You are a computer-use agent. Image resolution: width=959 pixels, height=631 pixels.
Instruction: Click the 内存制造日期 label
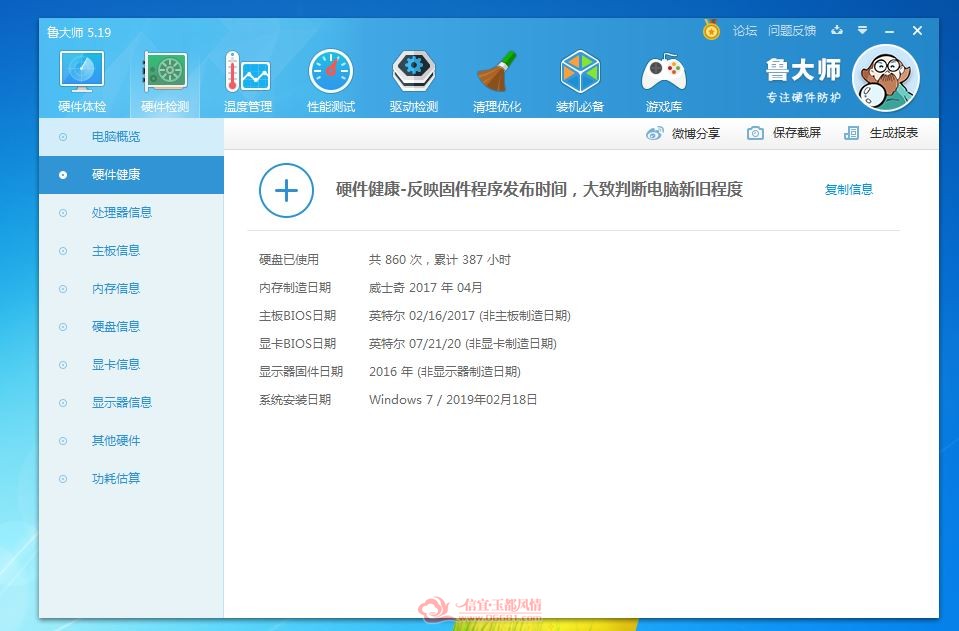[x=295, y=288]
